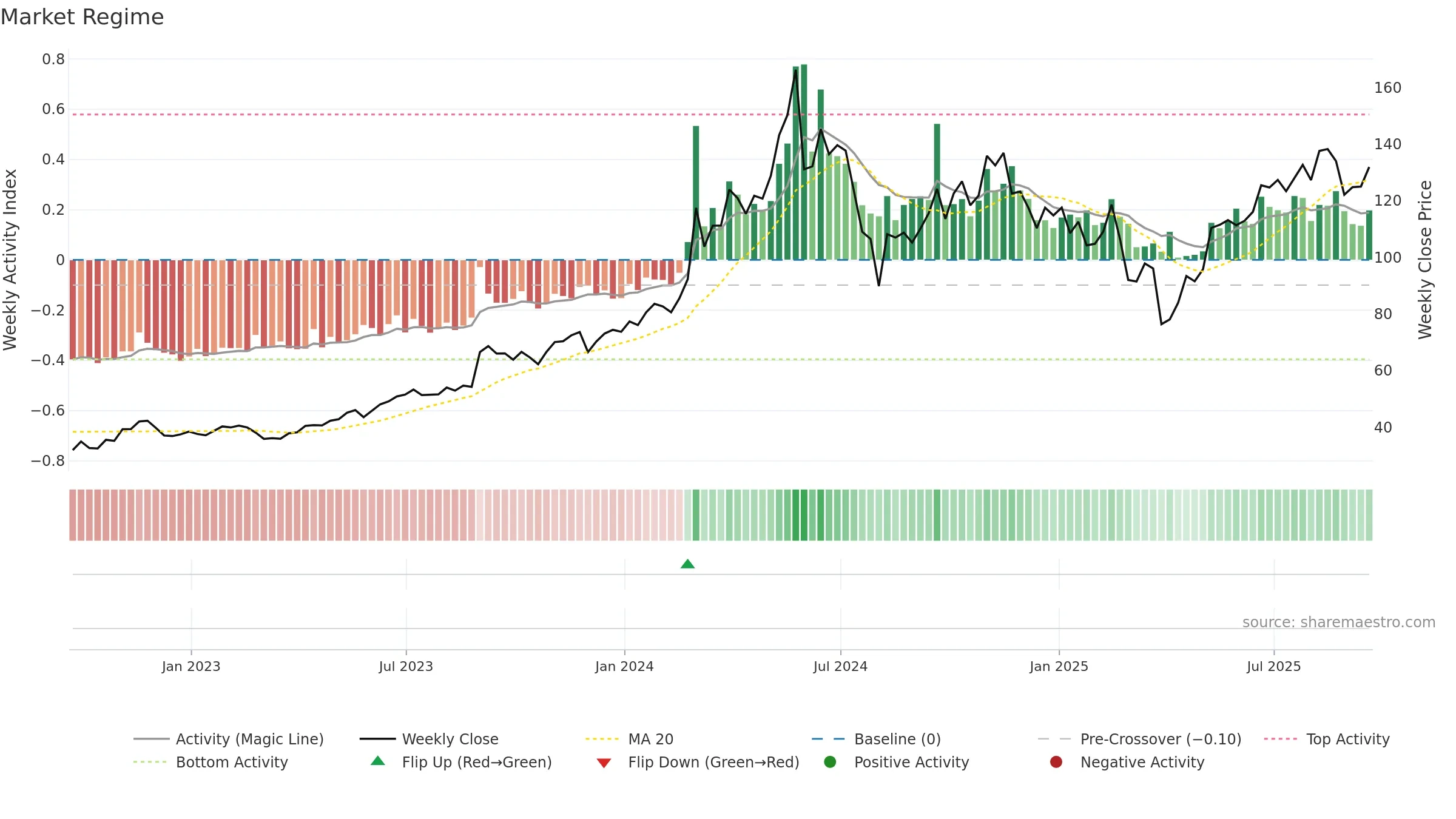This screenshot has height=819, width=1456.
Task: Toggle the Flip Down (Green→Red) legend entry
Action: coord(698,762)
